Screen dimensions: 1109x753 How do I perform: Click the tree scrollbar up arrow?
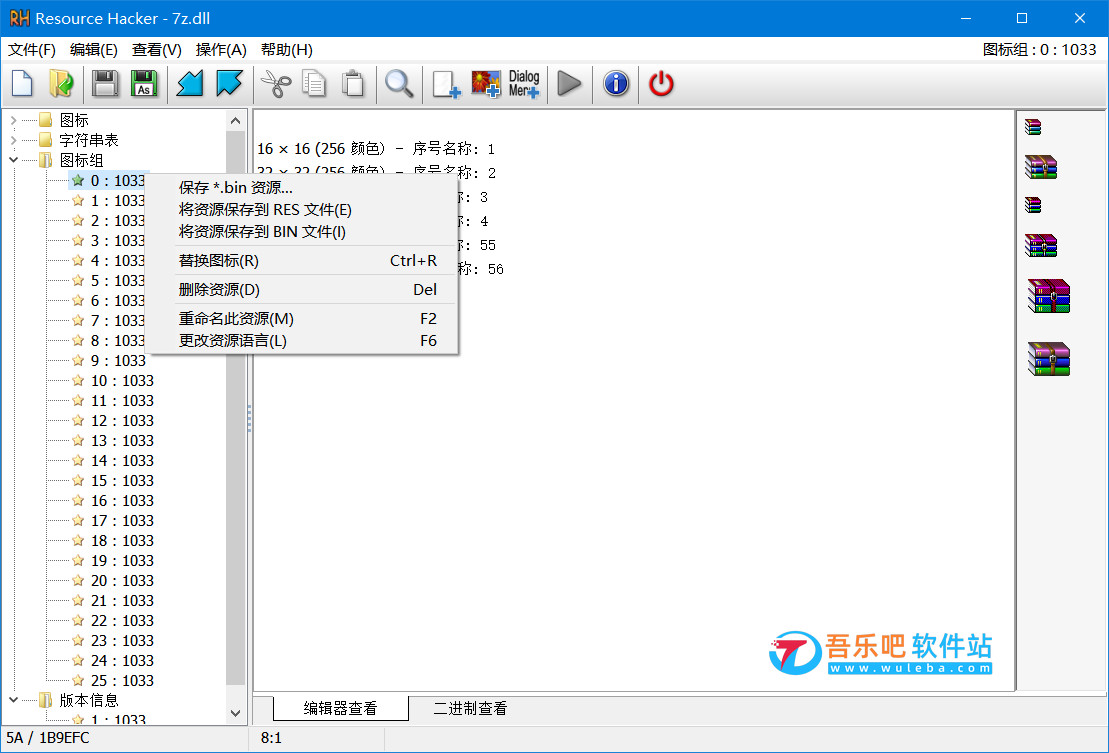[236, 121]
